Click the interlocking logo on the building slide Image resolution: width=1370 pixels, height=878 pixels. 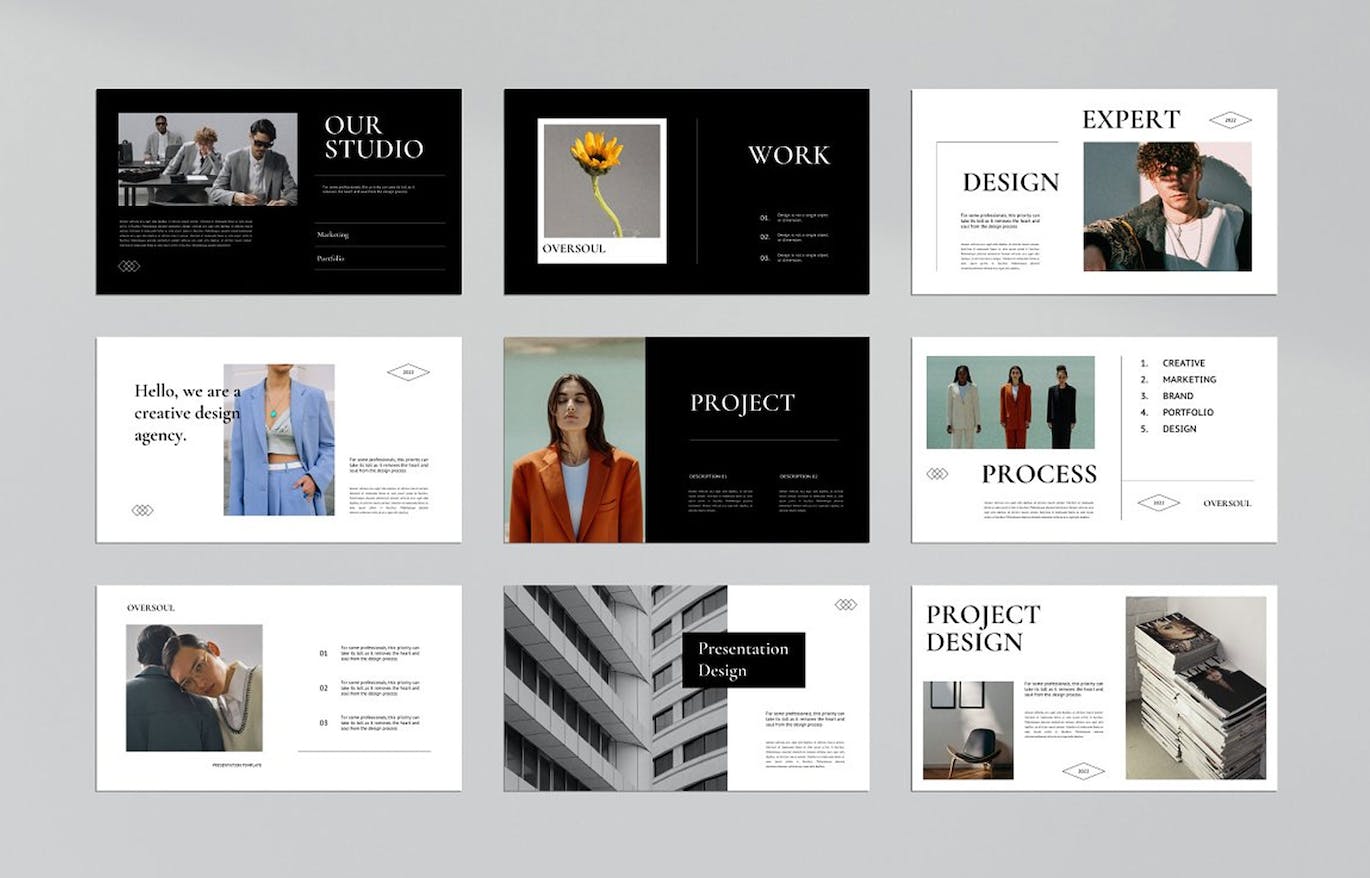pos(846,604)
